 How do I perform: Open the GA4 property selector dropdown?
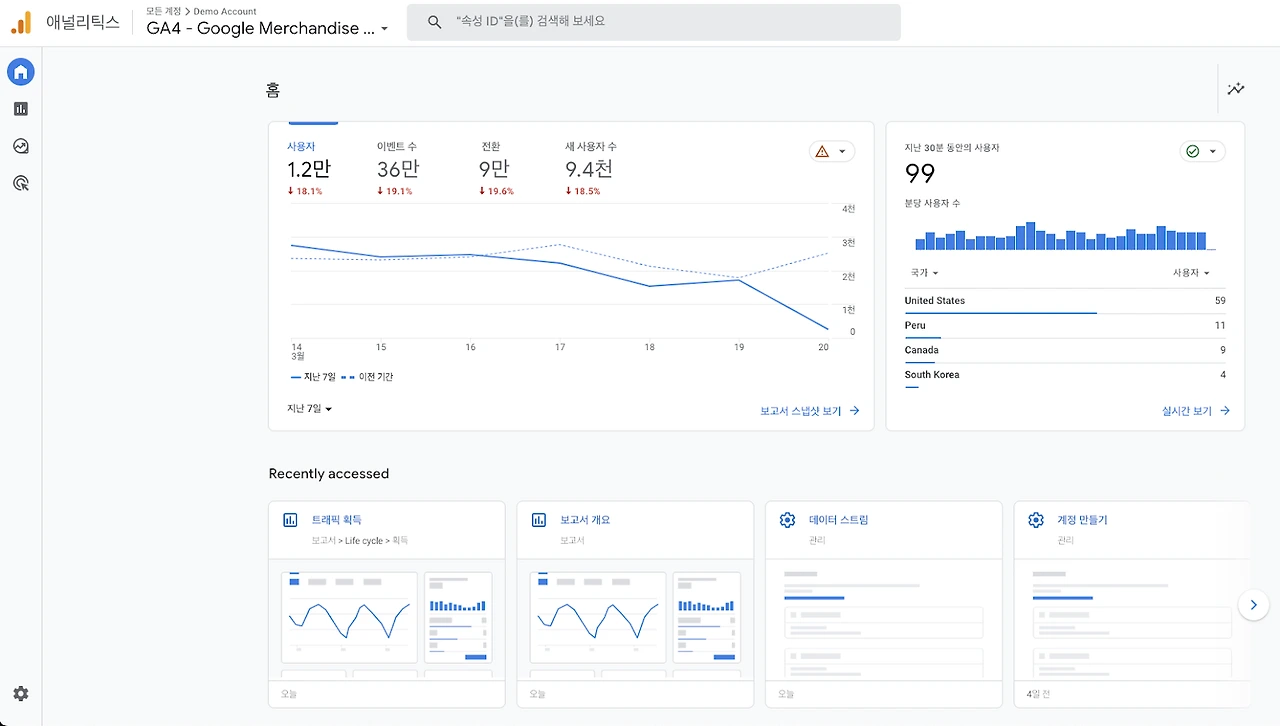(267, 28)
